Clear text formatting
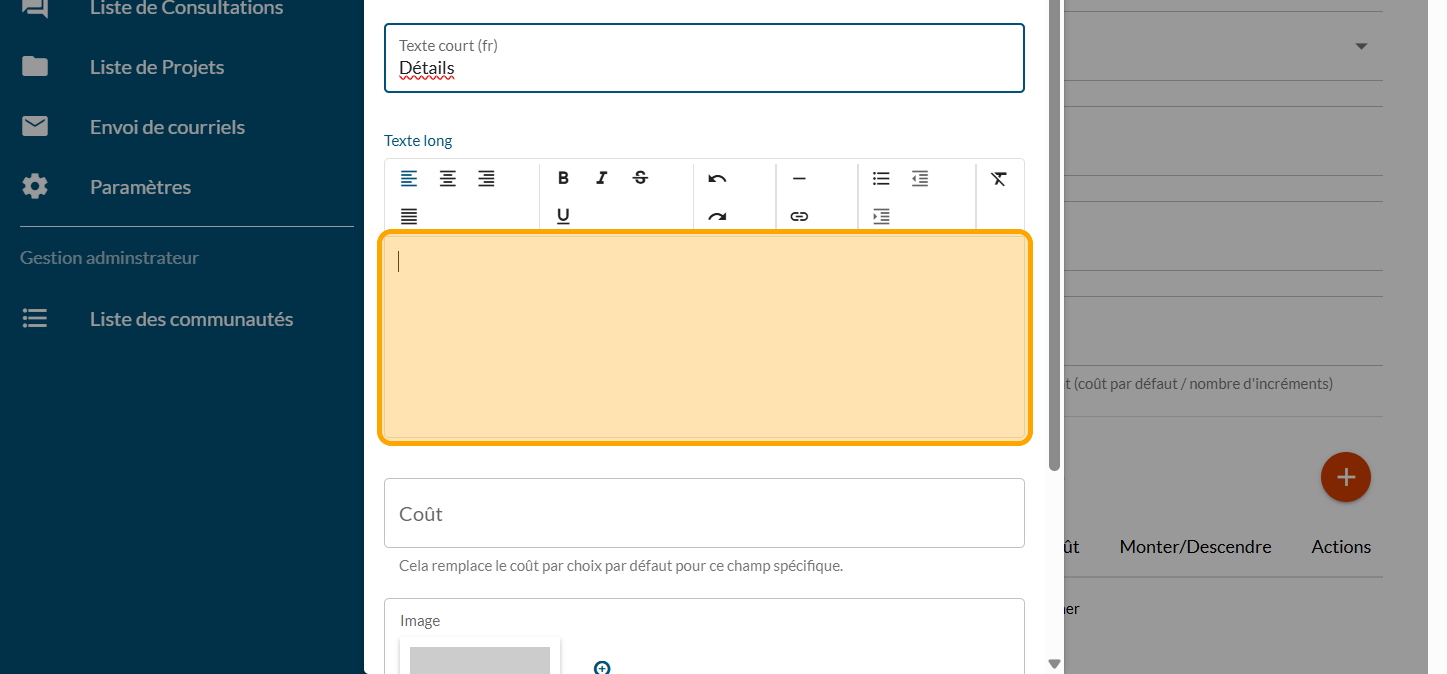 [x=999, y=179]
